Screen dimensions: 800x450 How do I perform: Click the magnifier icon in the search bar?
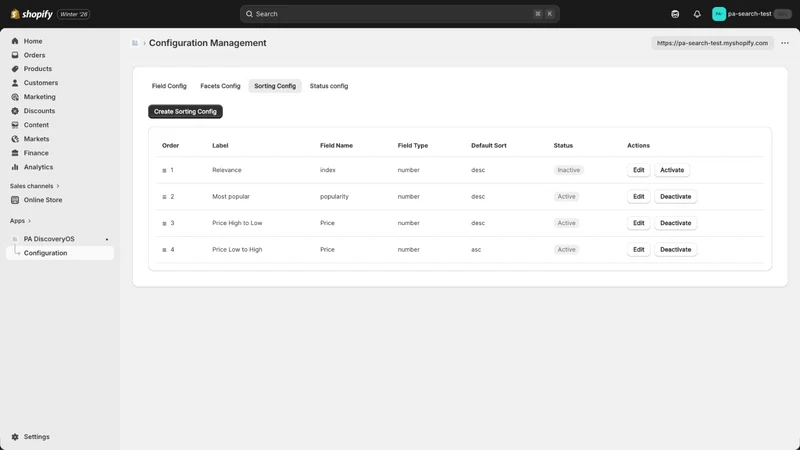tap(249, 14)
